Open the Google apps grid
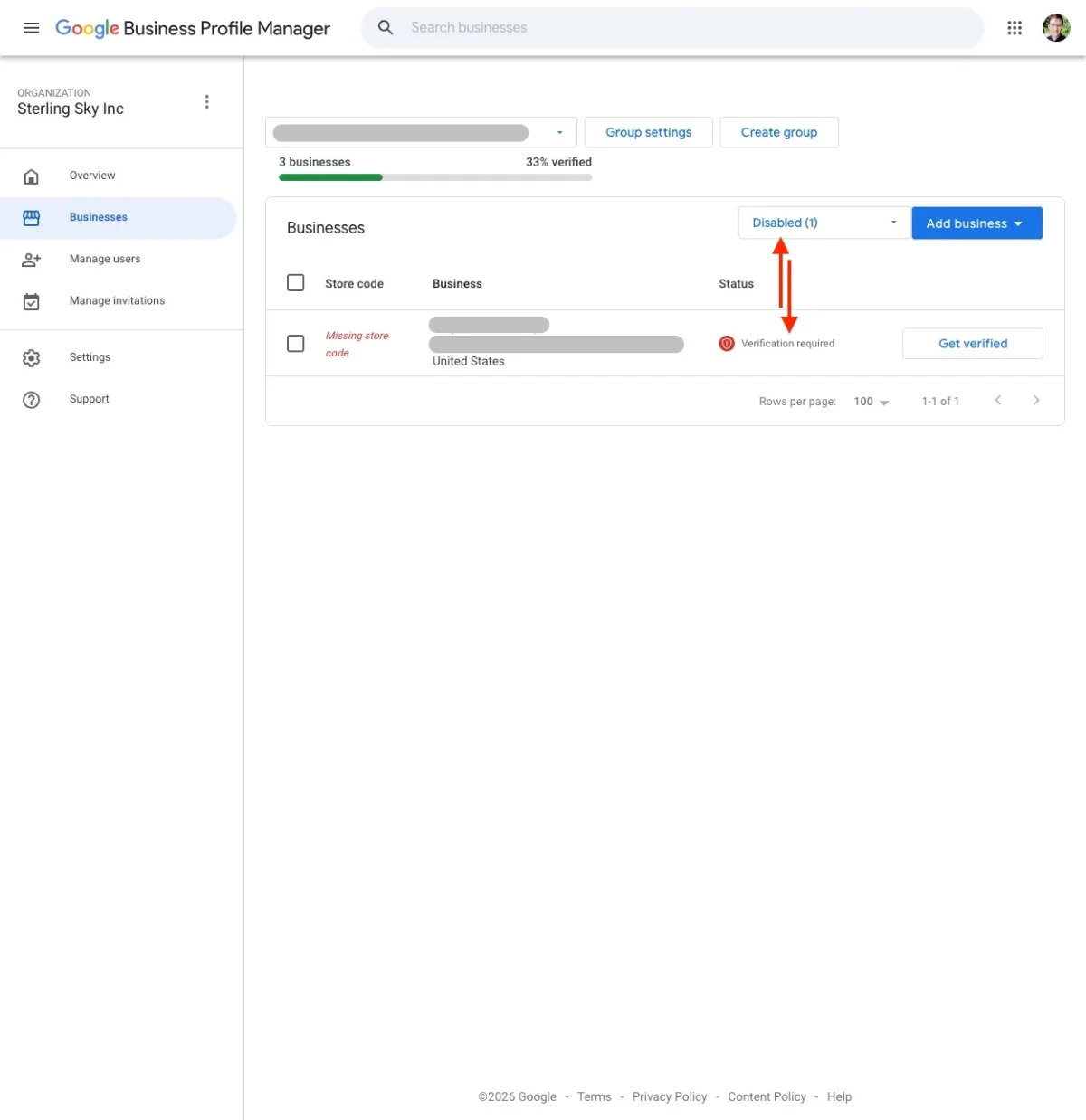Screen dimensions: 1086x1120 [1014, 27]
